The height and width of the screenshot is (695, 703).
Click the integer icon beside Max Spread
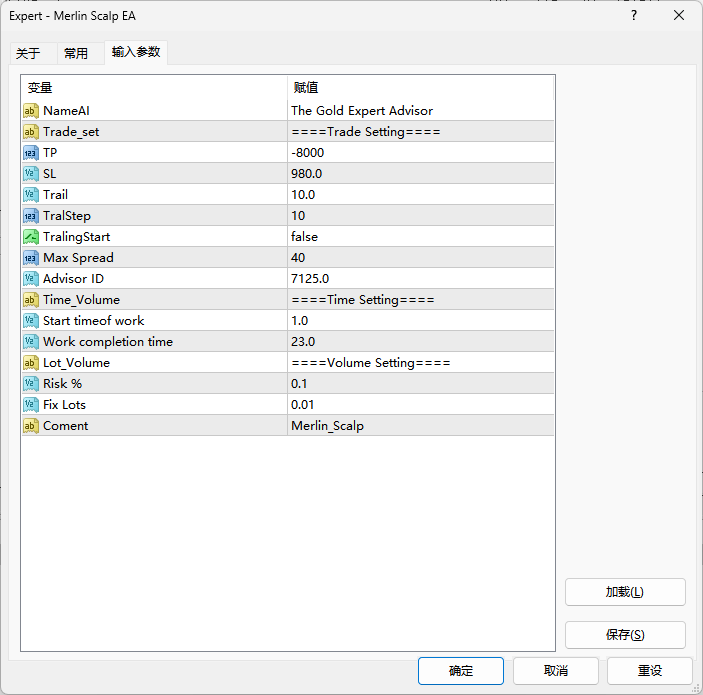(31, 258)
